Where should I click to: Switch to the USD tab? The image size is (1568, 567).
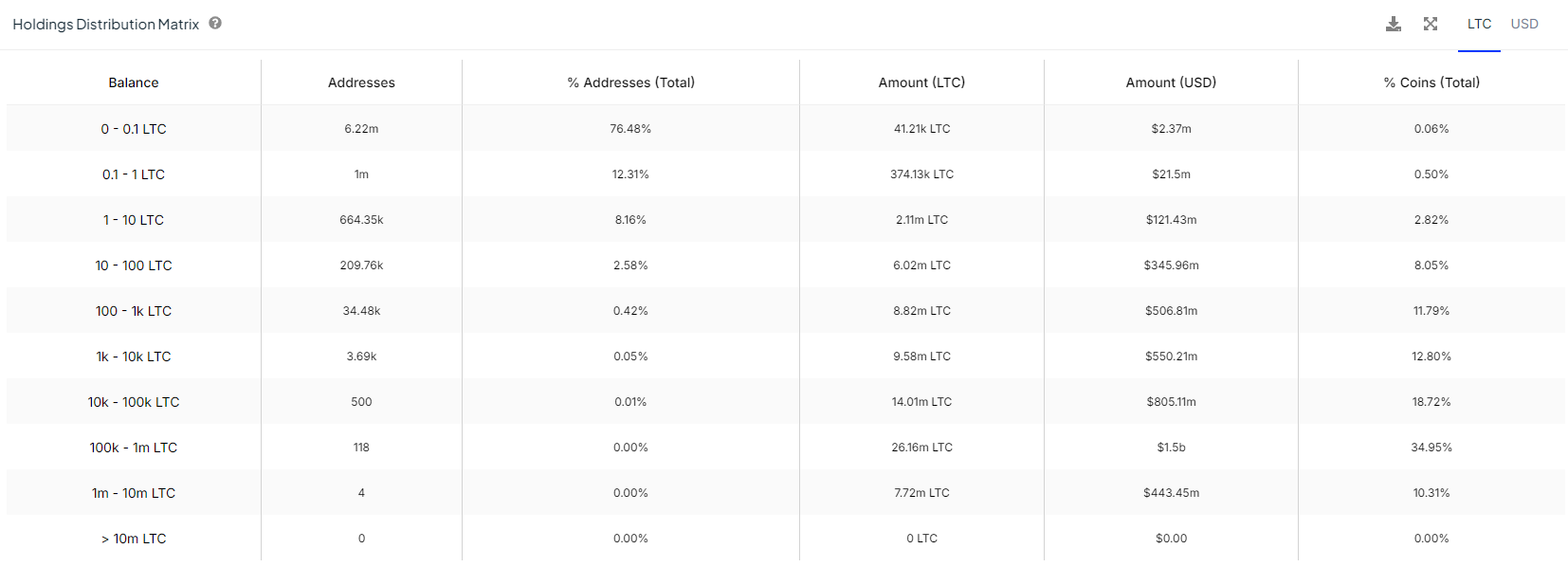click(1524, 25)
